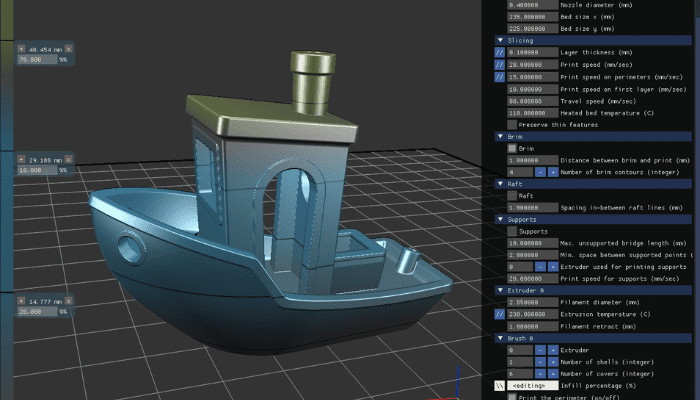Click the Bed size y field
Viewport: 700px width, 400px height.
tap(533, 29)
